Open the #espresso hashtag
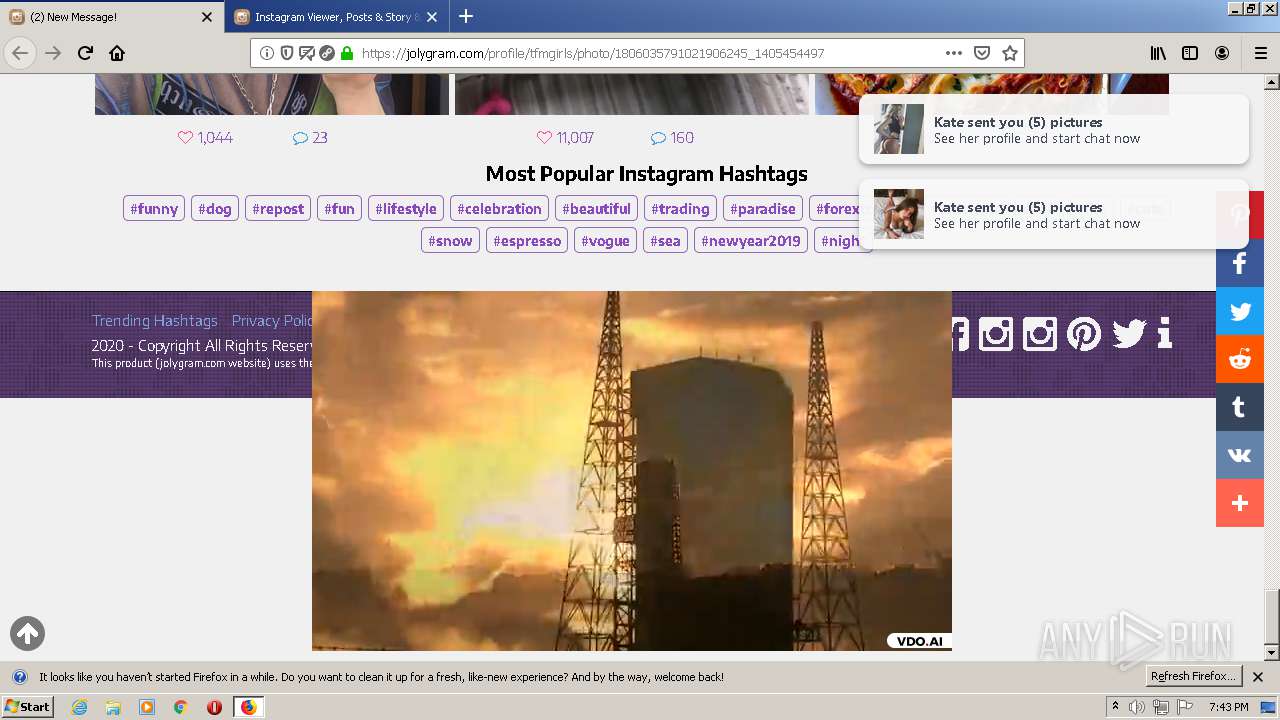This screenshot has height=720, width=1280. pyautogui.click(x=527, y=241)
